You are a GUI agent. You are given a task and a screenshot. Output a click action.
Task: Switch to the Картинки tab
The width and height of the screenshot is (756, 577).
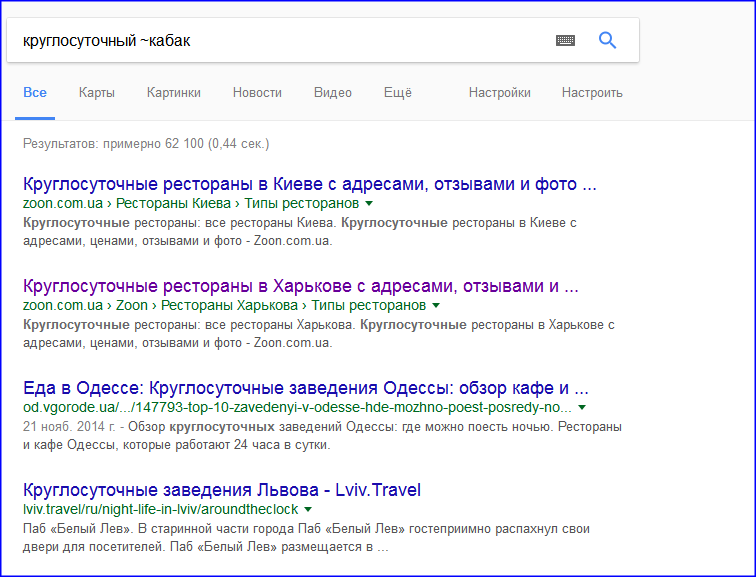[174, 93]
